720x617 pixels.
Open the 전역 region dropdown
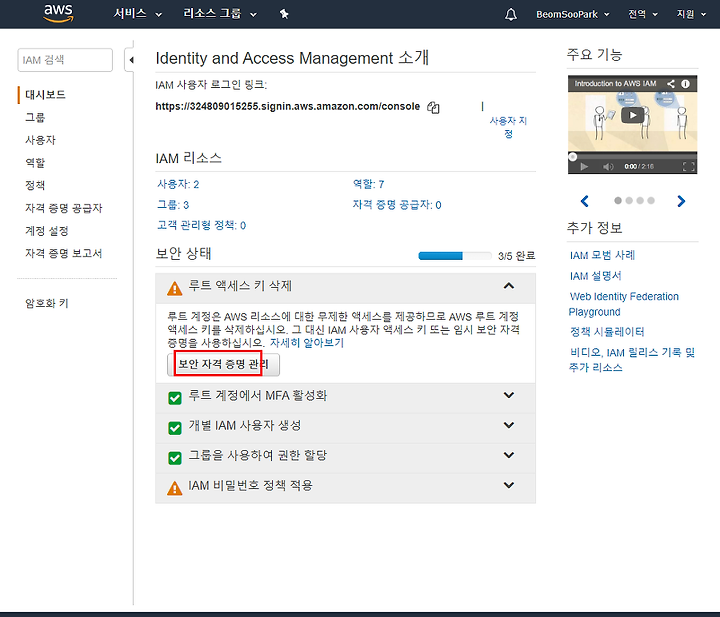coord(643,14)
